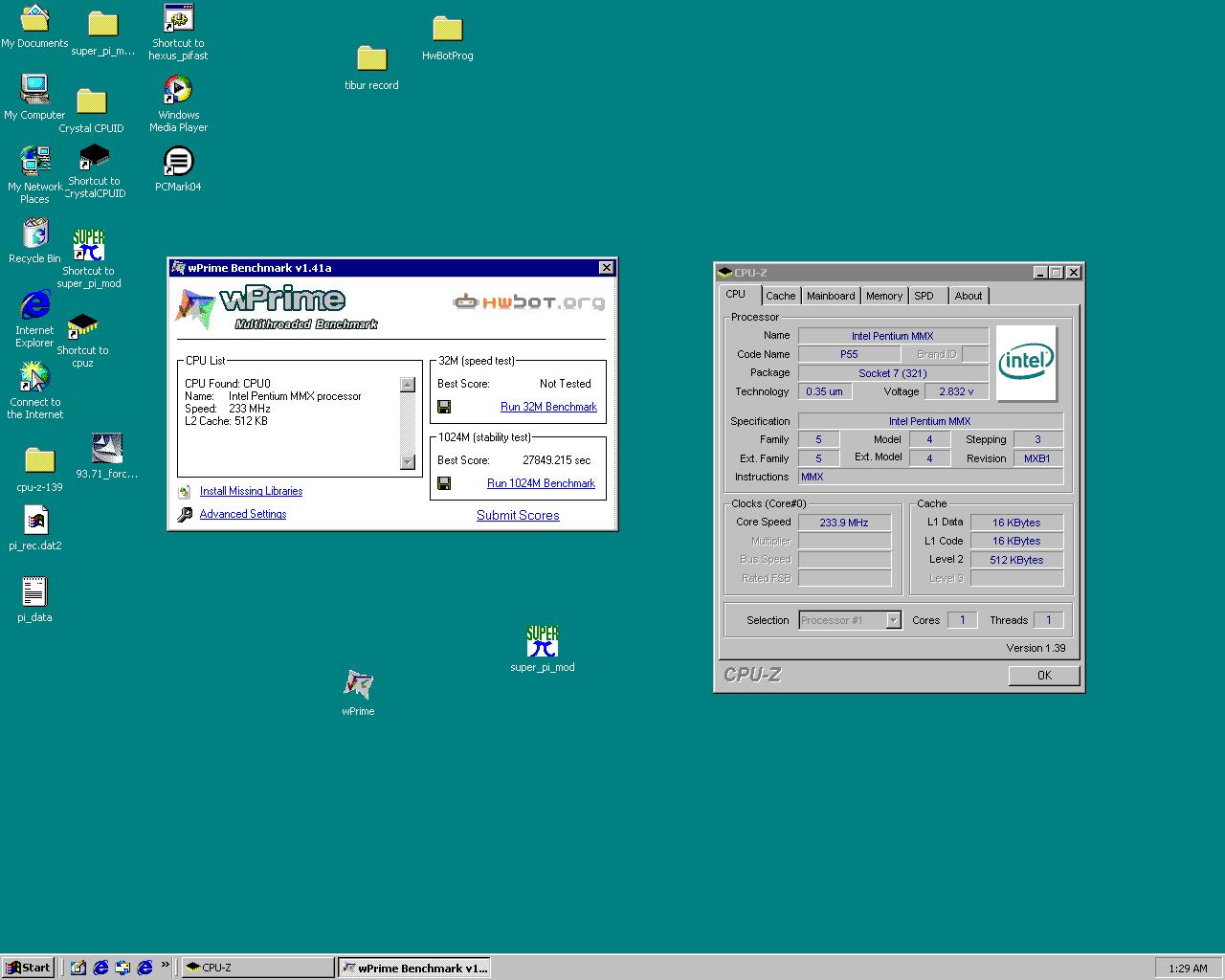Open the Windows Start menu
This screenshot has width=1225, height=980.
coord(28,968)
